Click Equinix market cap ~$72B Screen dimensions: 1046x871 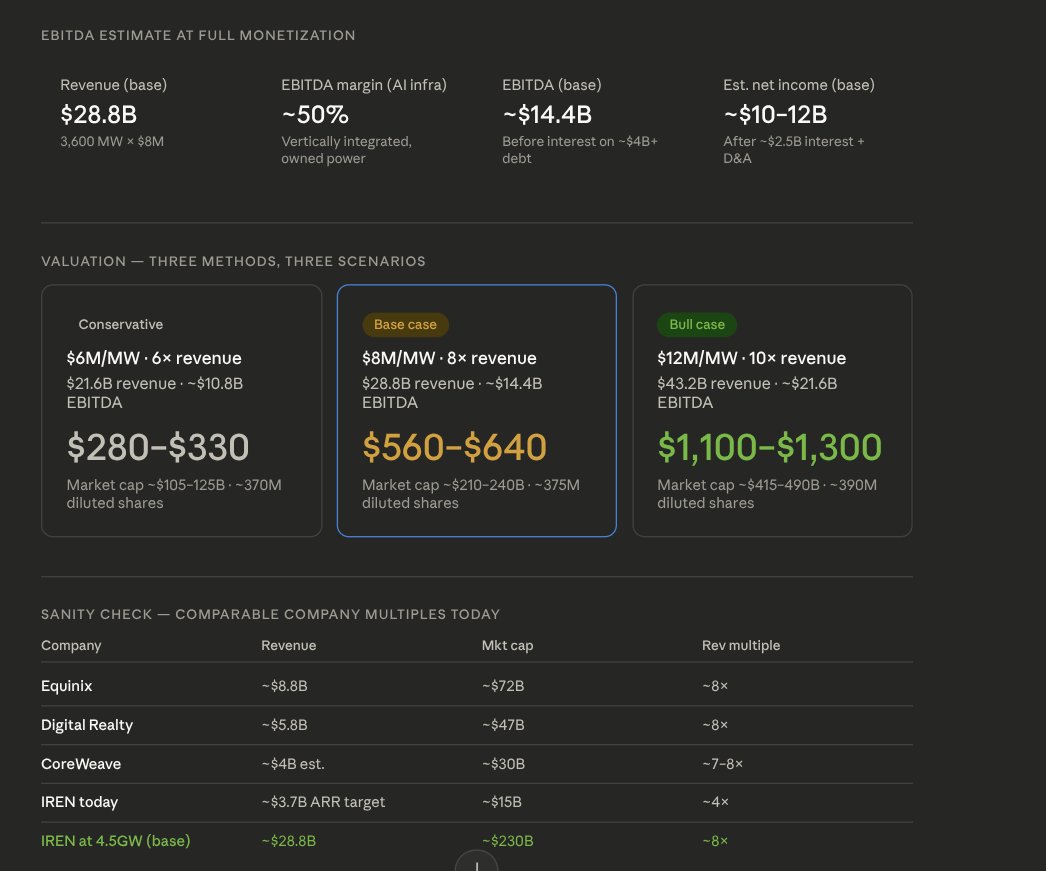503,686
